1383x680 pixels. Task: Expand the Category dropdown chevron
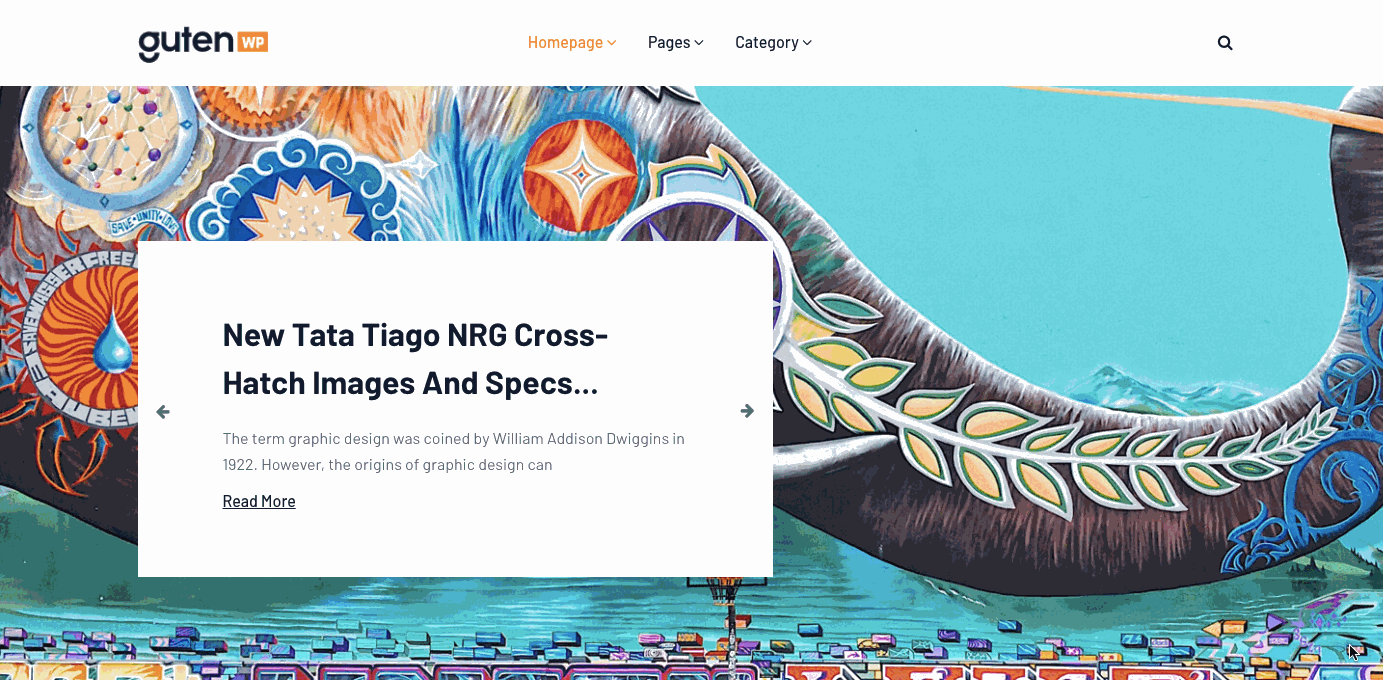click(x=807, y=43)
